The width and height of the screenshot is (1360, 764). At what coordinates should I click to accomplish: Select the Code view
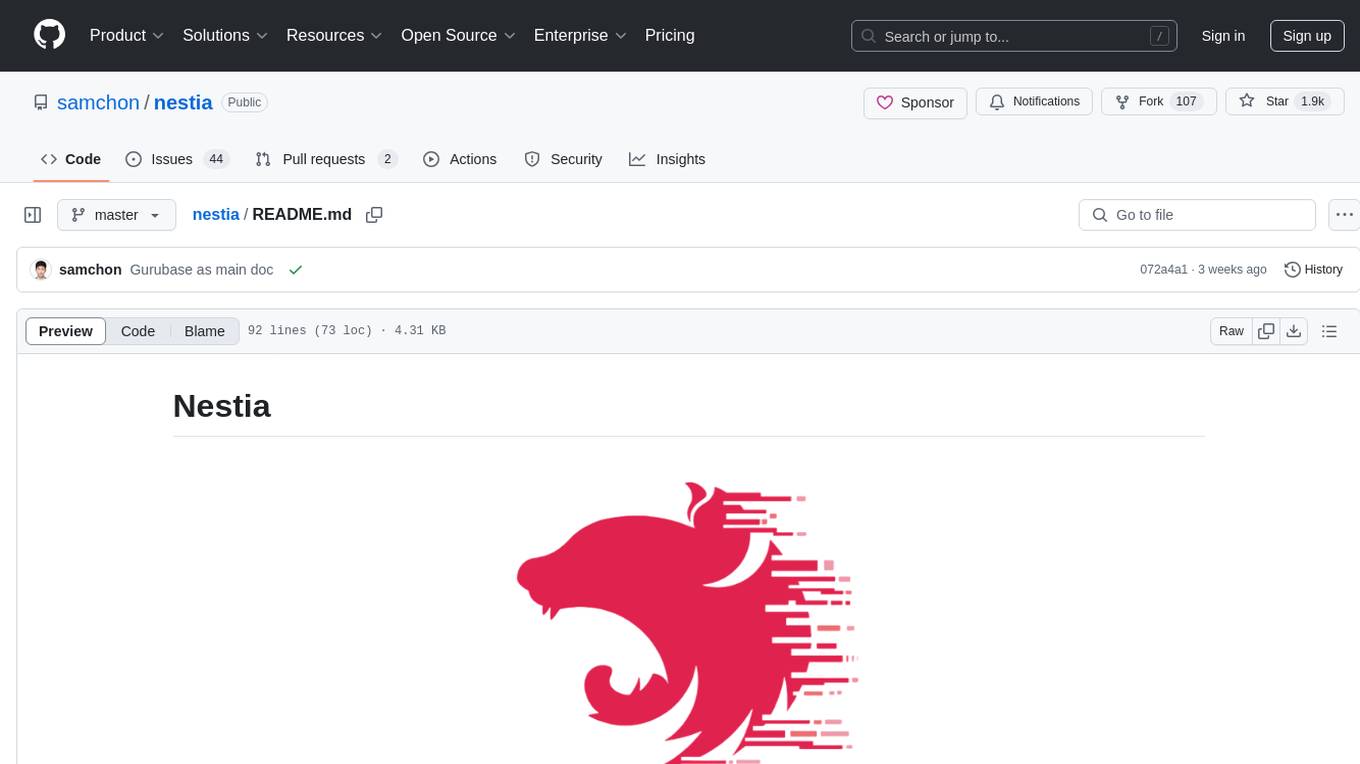[x=138, y=331]
